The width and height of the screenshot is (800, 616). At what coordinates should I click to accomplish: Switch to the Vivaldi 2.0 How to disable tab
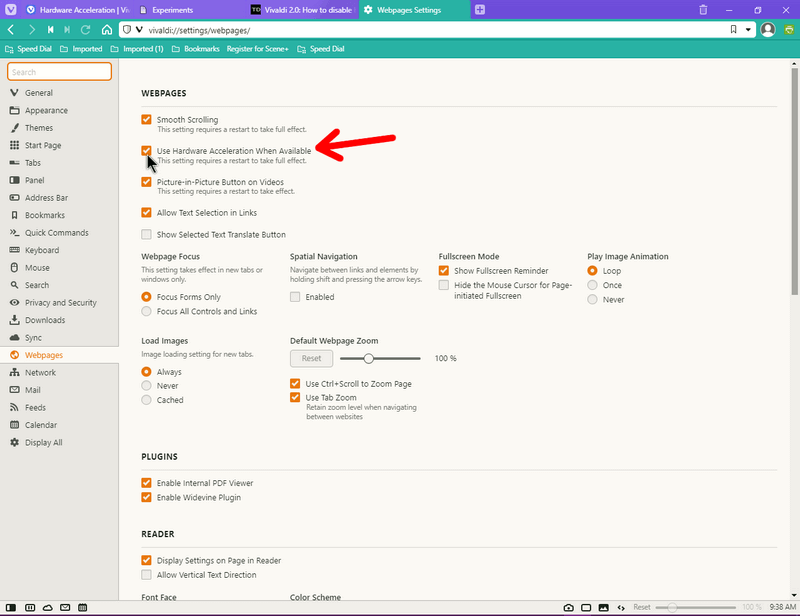[303, 10]
